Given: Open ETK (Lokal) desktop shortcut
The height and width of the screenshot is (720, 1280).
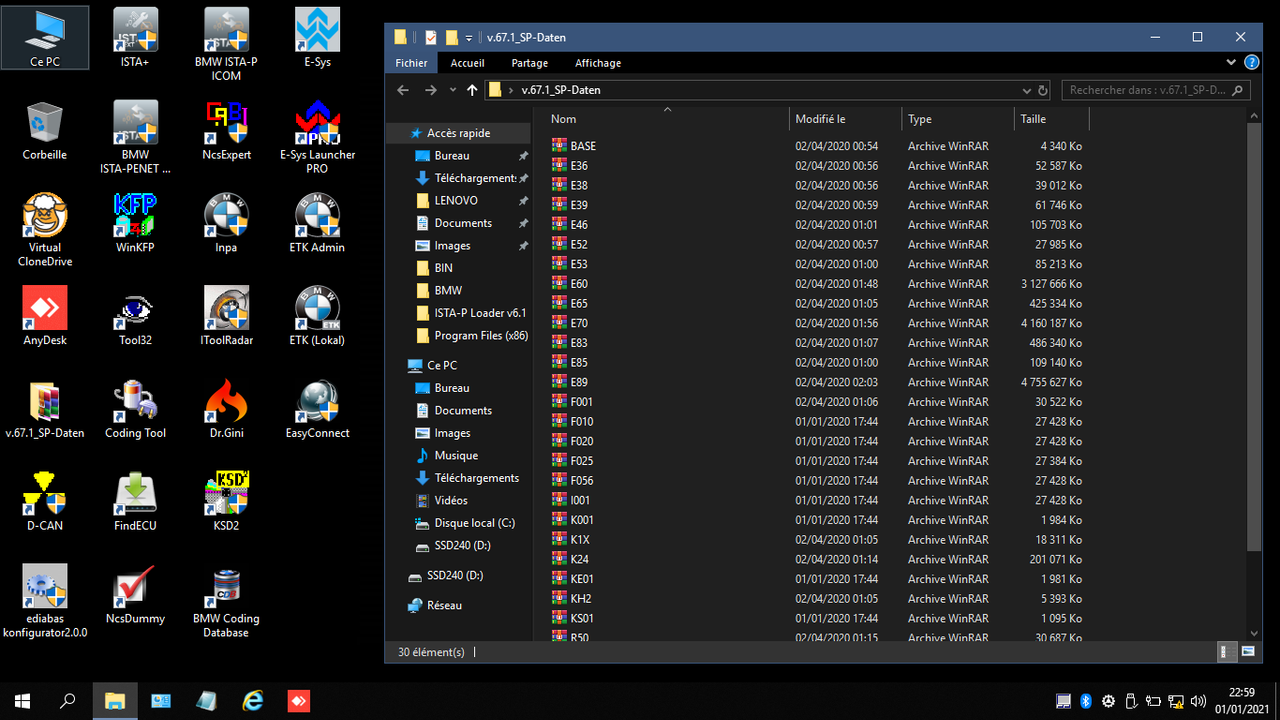Looking at the screenshot, I should click(x=317, y=316).
